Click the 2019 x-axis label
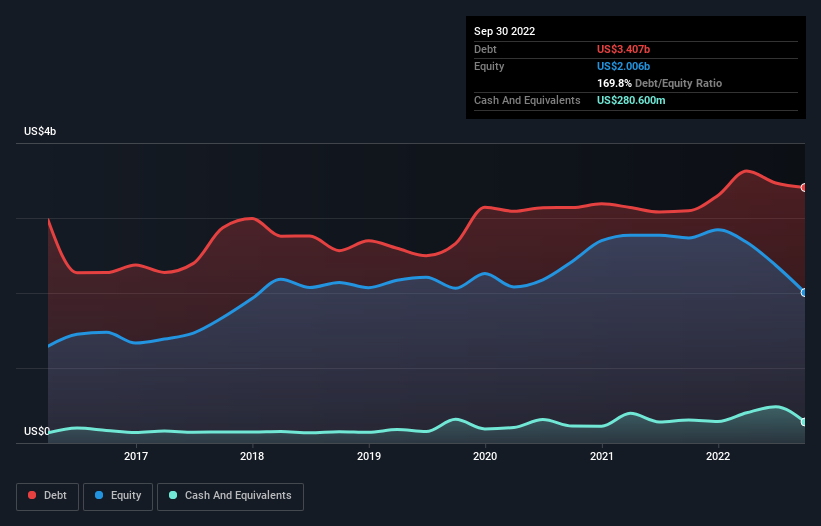821x526 pixels. [x=369, y=456]
